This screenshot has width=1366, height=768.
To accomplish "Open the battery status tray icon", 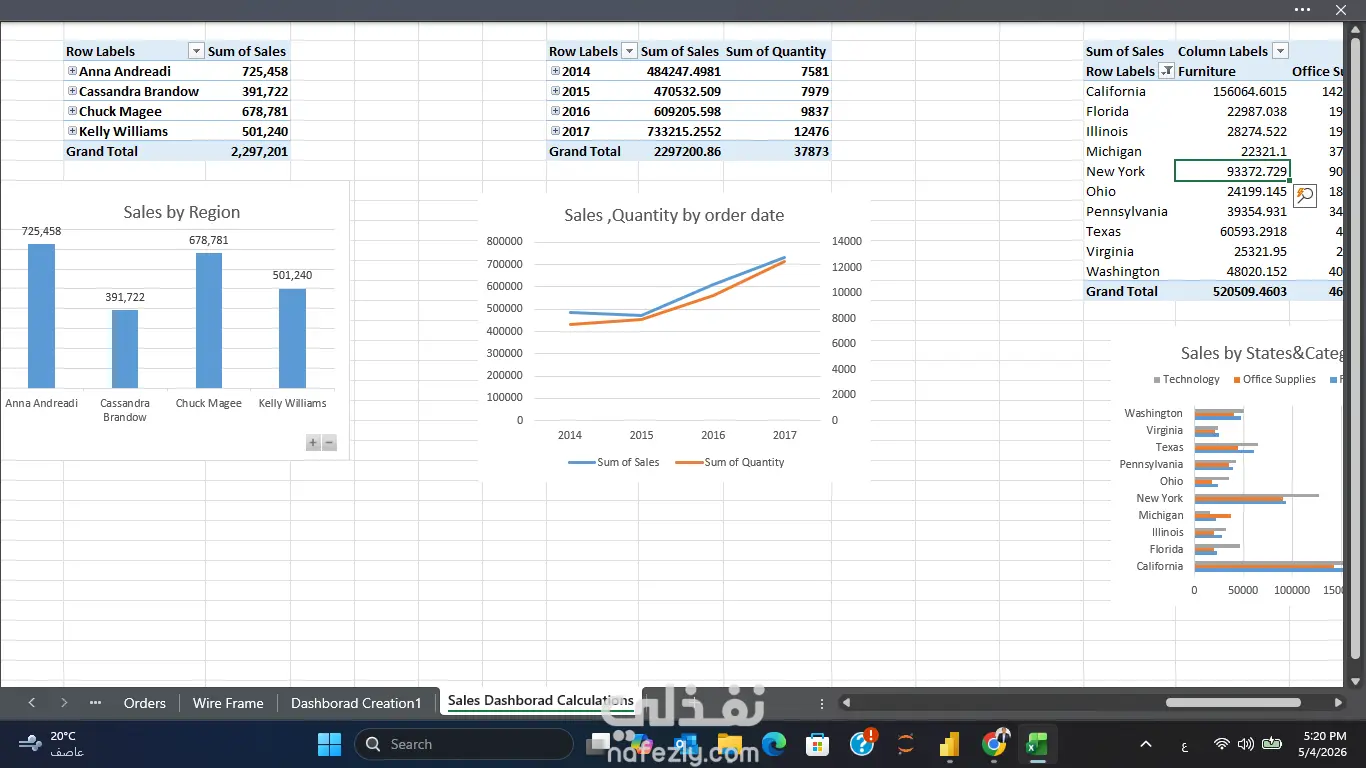I will click(1271, 744).
